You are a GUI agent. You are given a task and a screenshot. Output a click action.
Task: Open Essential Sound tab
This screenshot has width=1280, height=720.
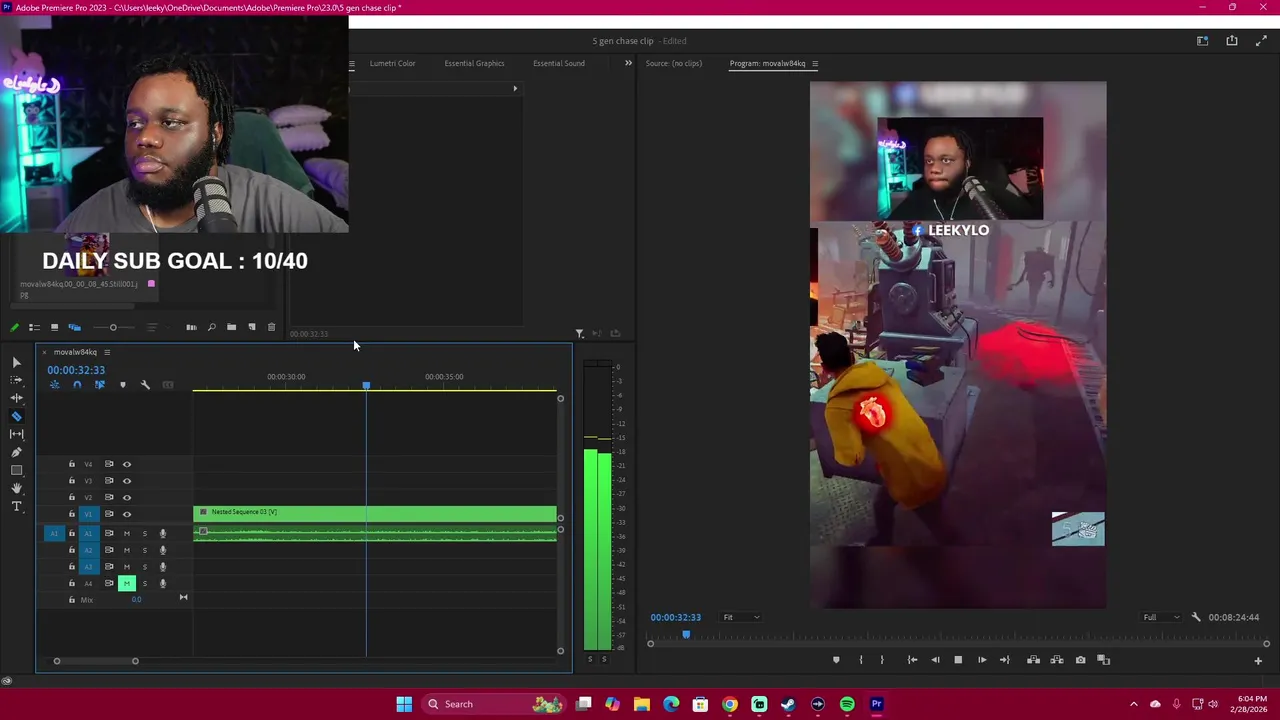(x=559, y=63)
